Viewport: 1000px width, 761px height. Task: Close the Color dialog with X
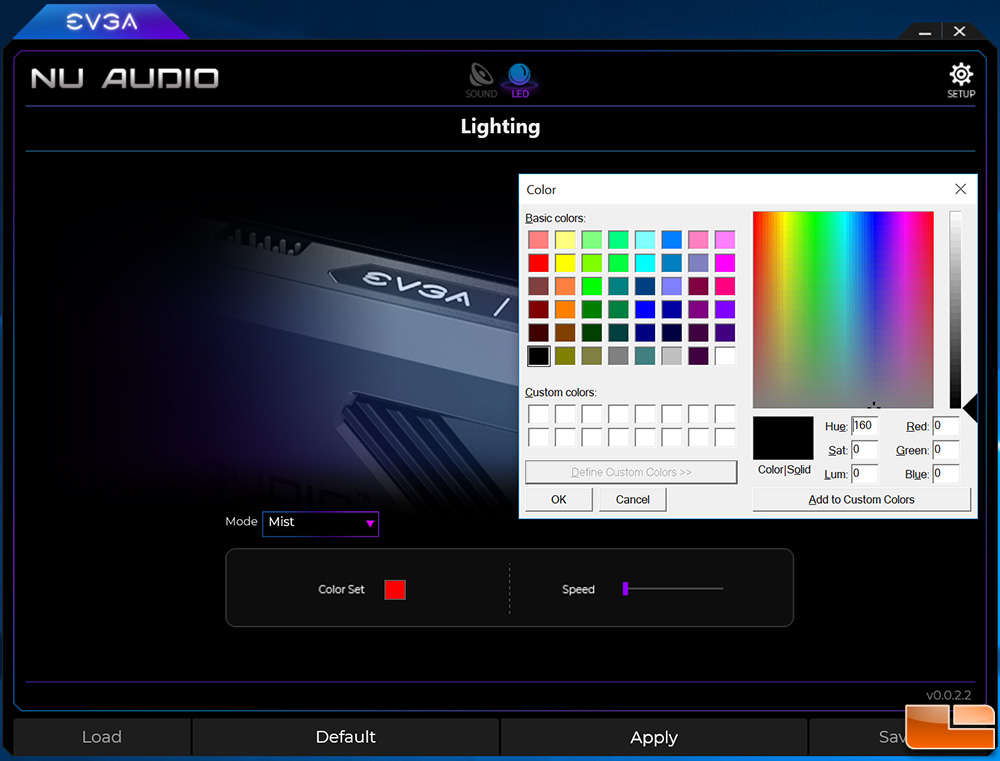point(960,189)
